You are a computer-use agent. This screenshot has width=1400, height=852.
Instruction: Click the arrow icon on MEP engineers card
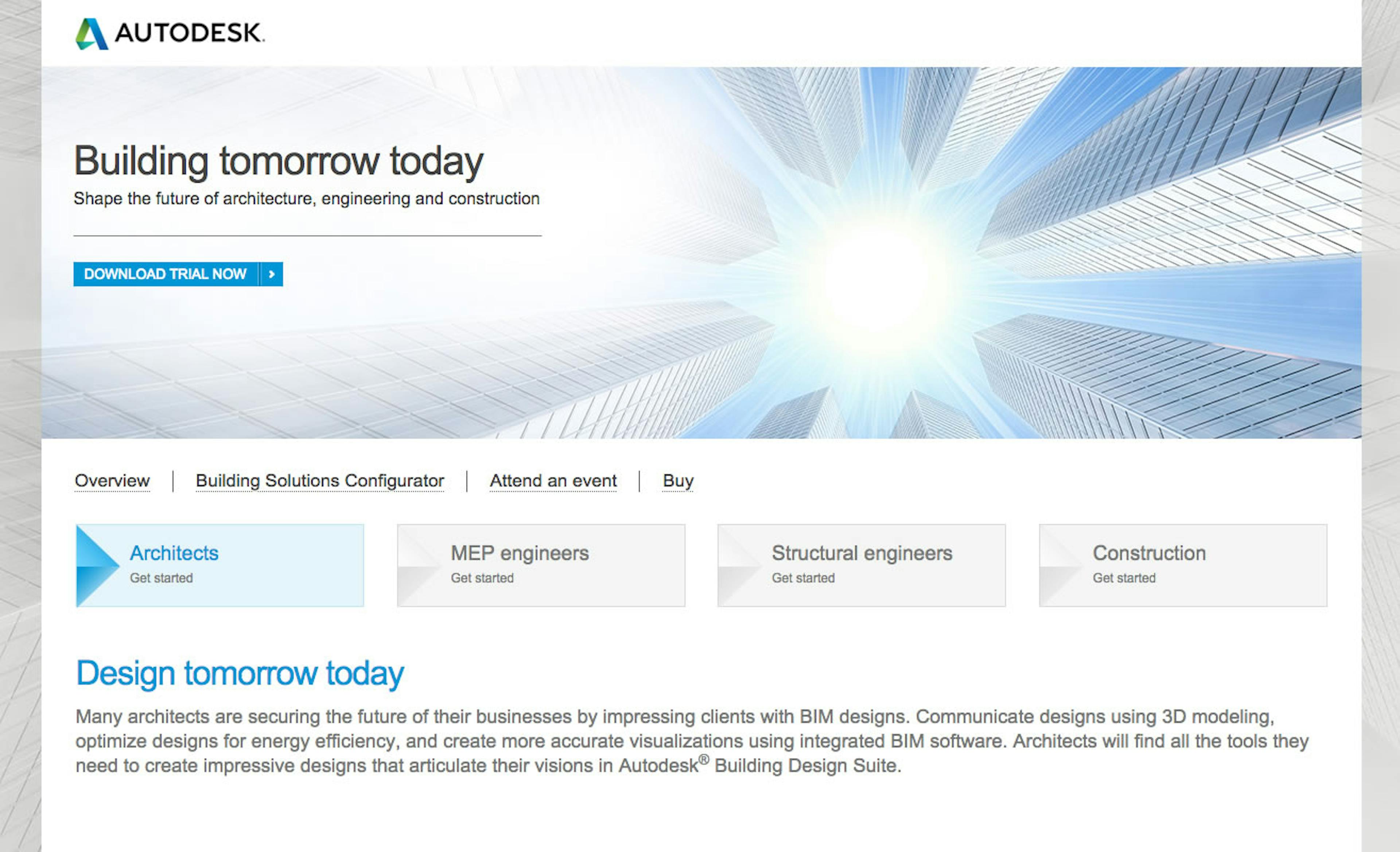(416, 563)
